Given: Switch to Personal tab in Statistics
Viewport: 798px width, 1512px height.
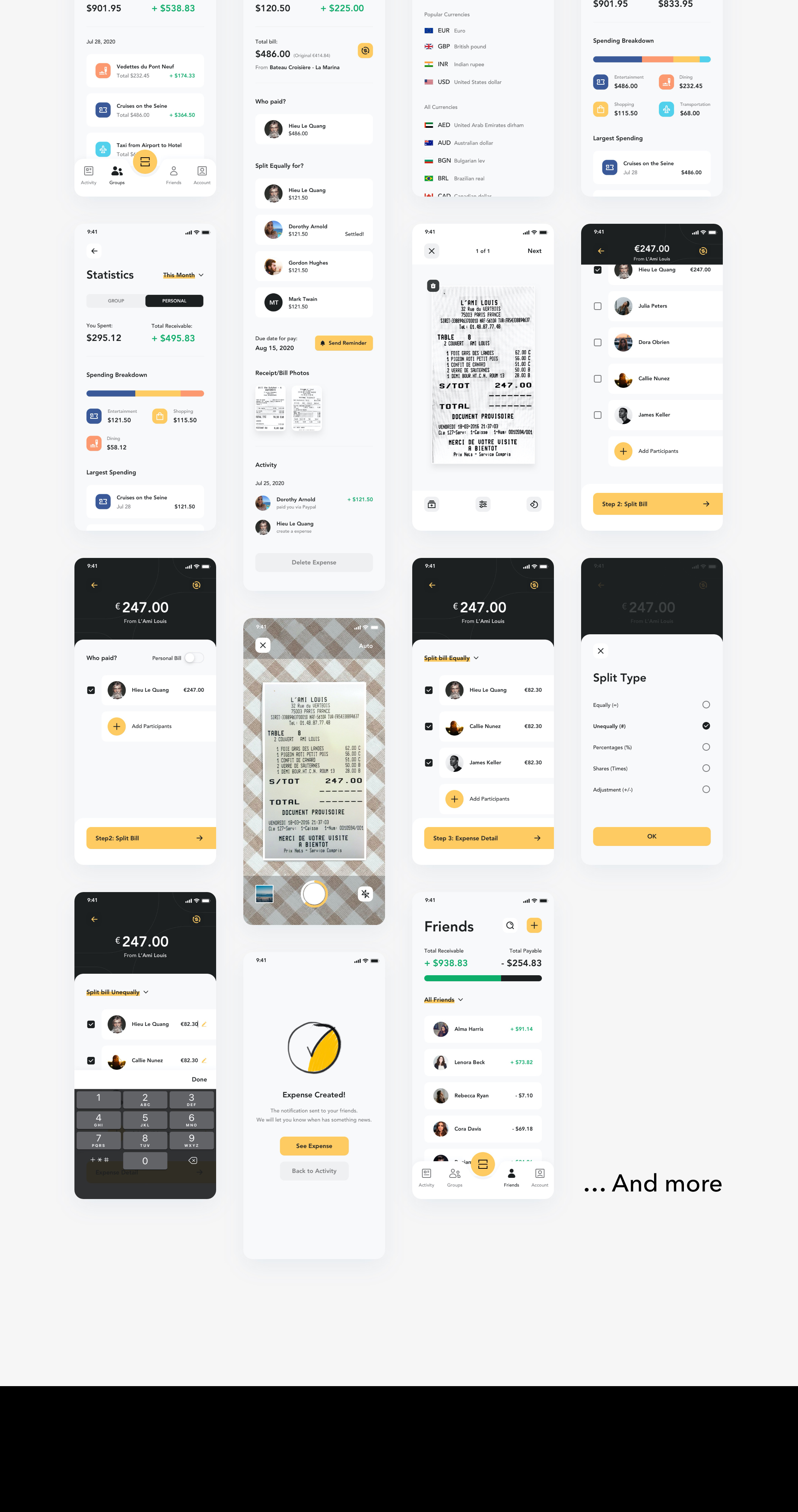Looking at the screenshot, I should (x=174, y=300).
